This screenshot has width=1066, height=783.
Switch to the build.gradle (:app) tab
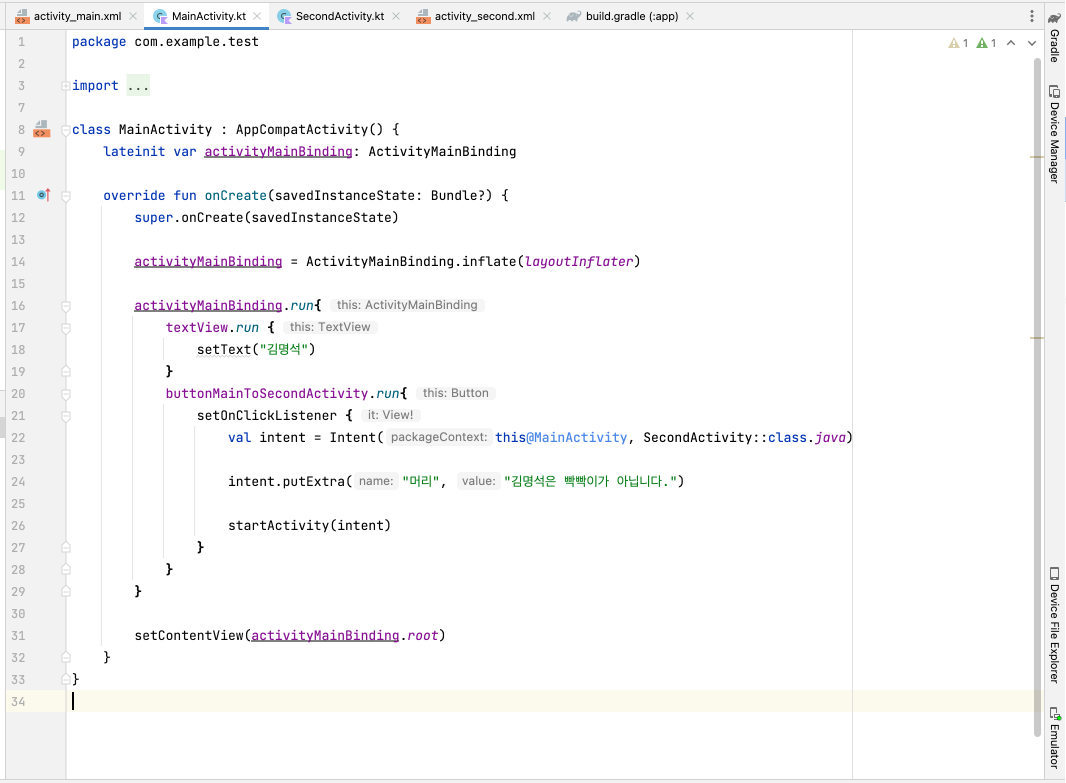tap(632, 16)
